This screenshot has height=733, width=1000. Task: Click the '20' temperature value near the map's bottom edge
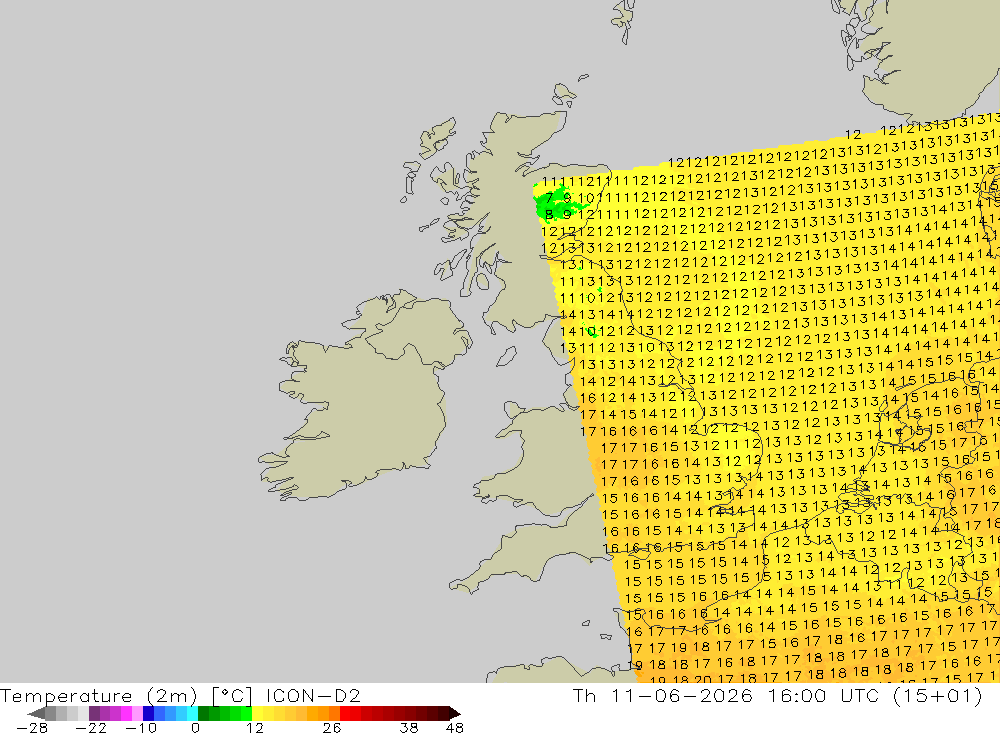tap(703, 680)
